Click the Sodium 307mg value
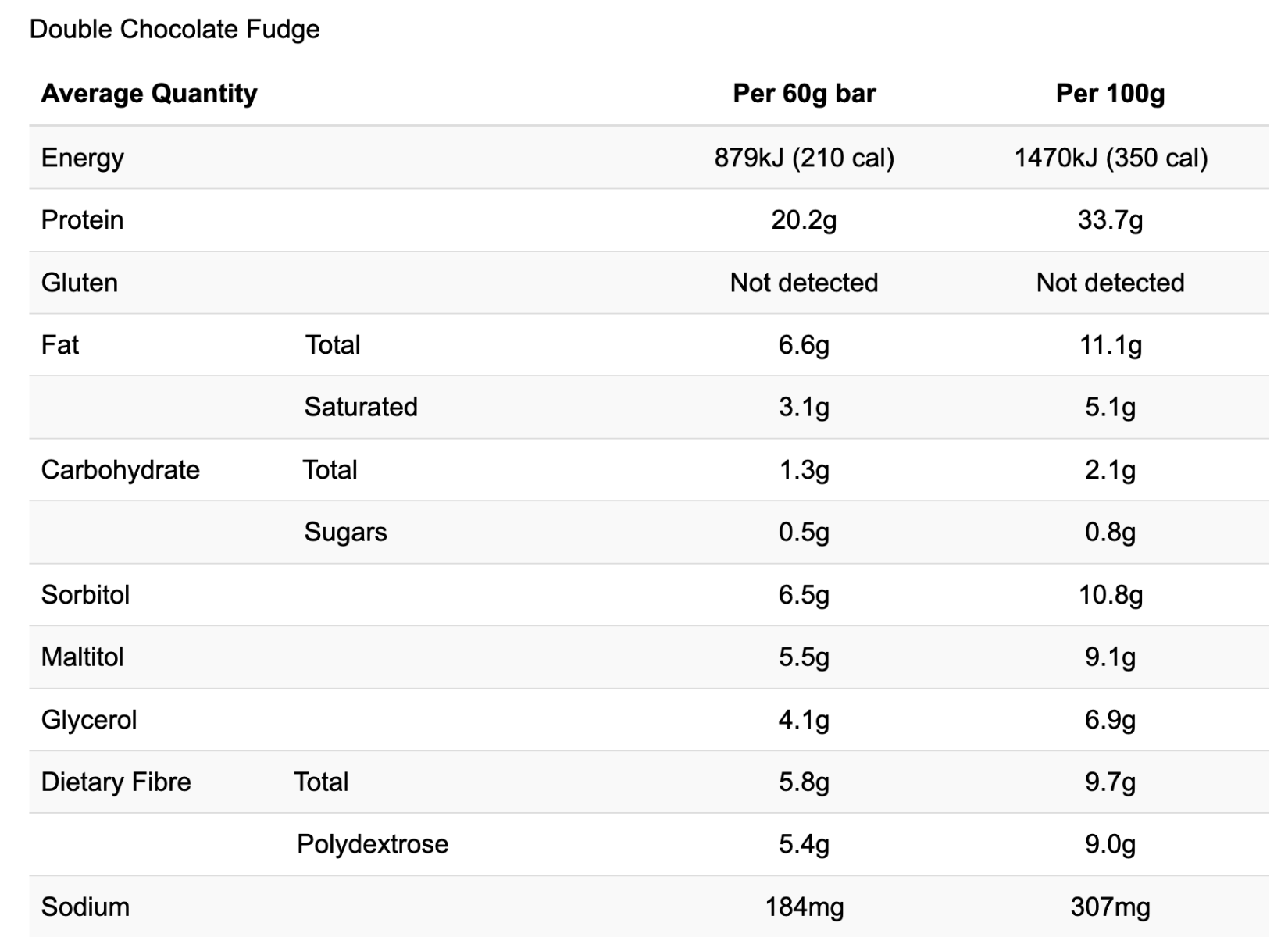 point(1111,907)
